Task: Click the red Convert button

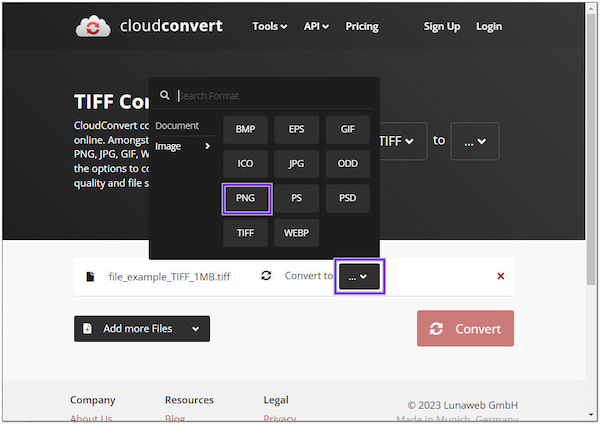Action: 465,328
